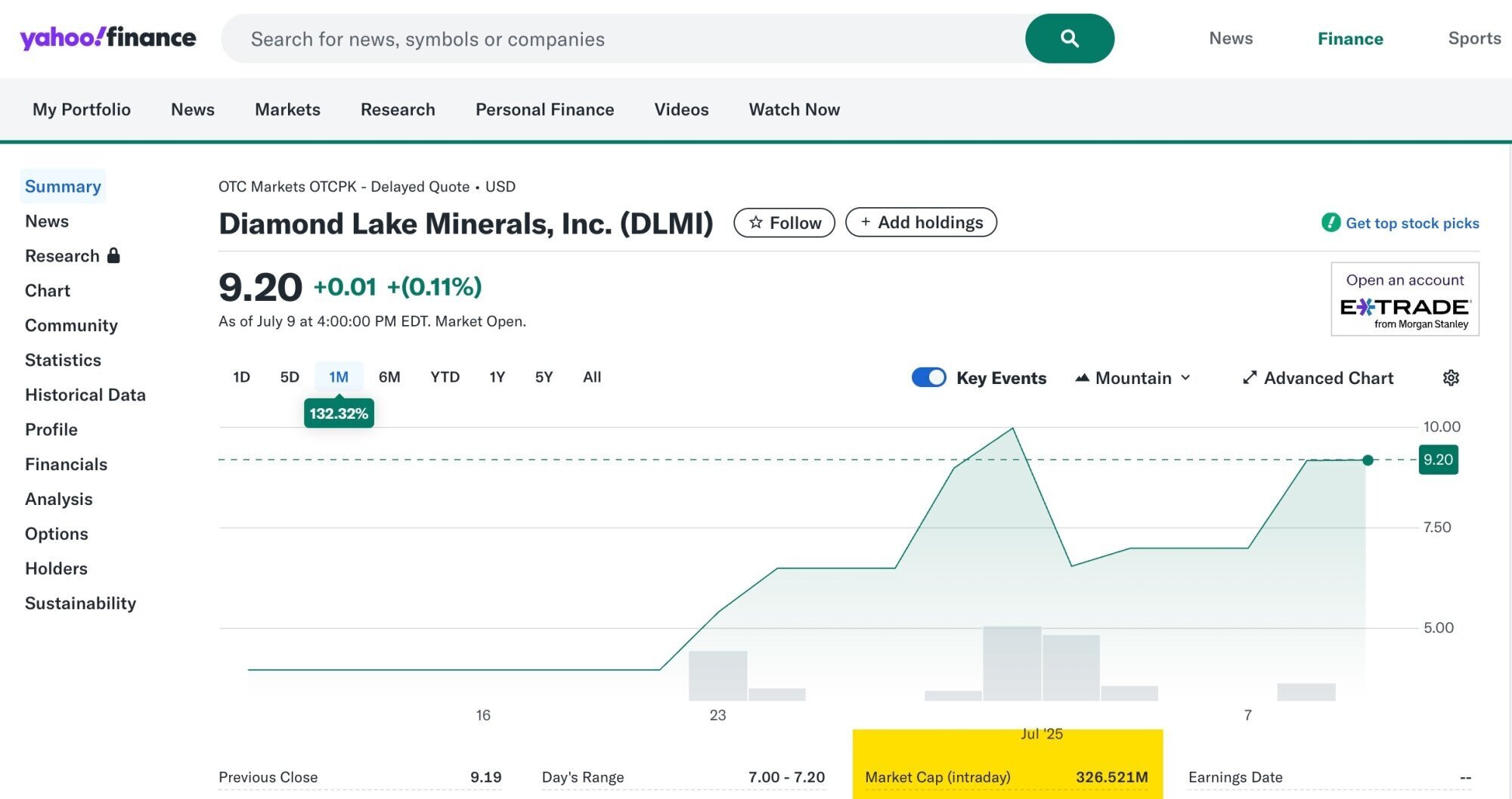
Task: Click the lock icon beside Research
Action: (113, 255)
